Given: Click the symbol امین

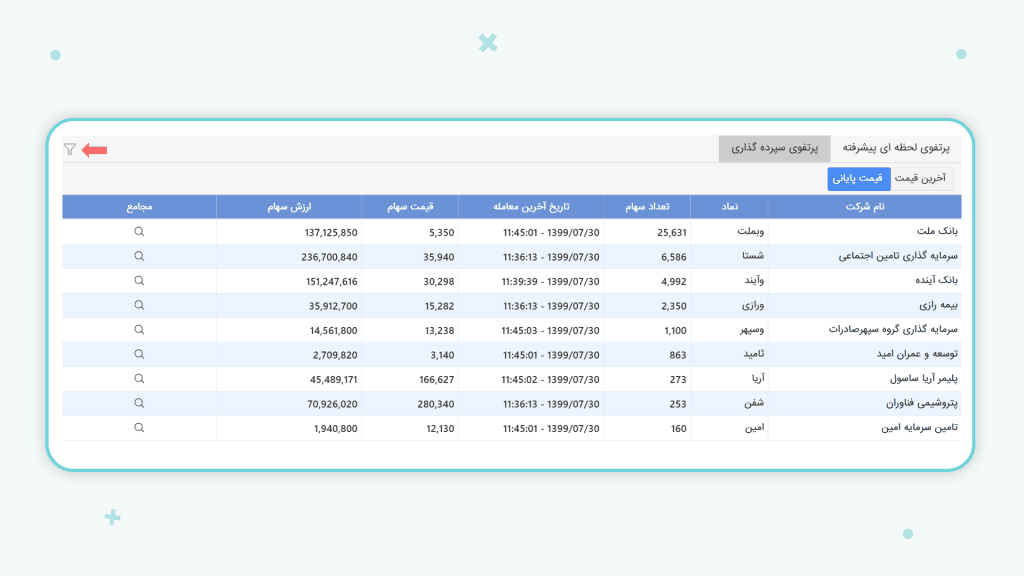Looking at the screenshot, I should click(x=754, y=427).
